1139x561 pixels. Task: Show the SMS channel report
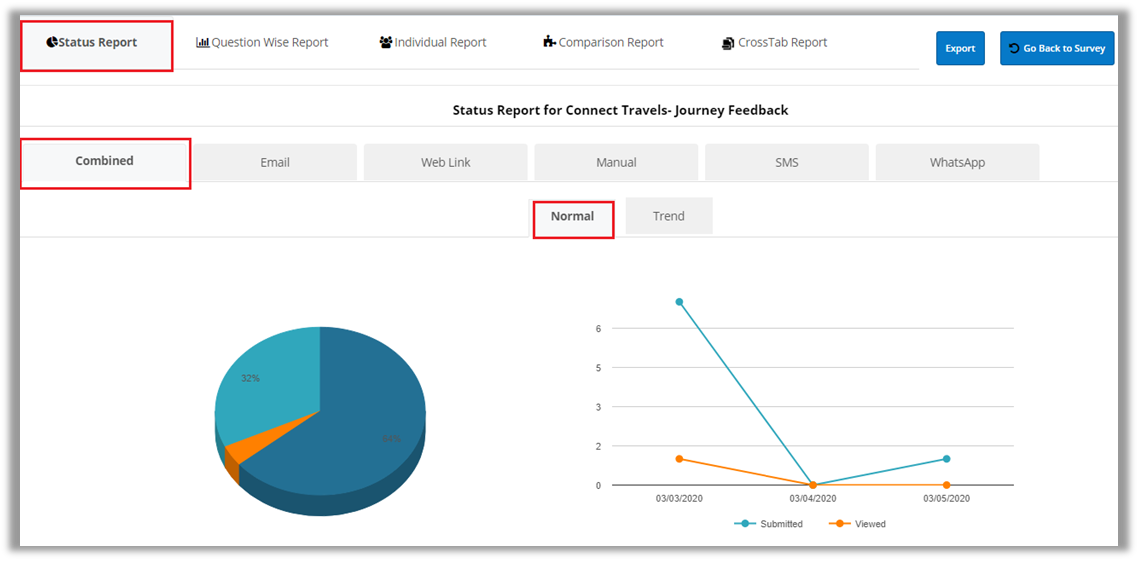[787, 162]
